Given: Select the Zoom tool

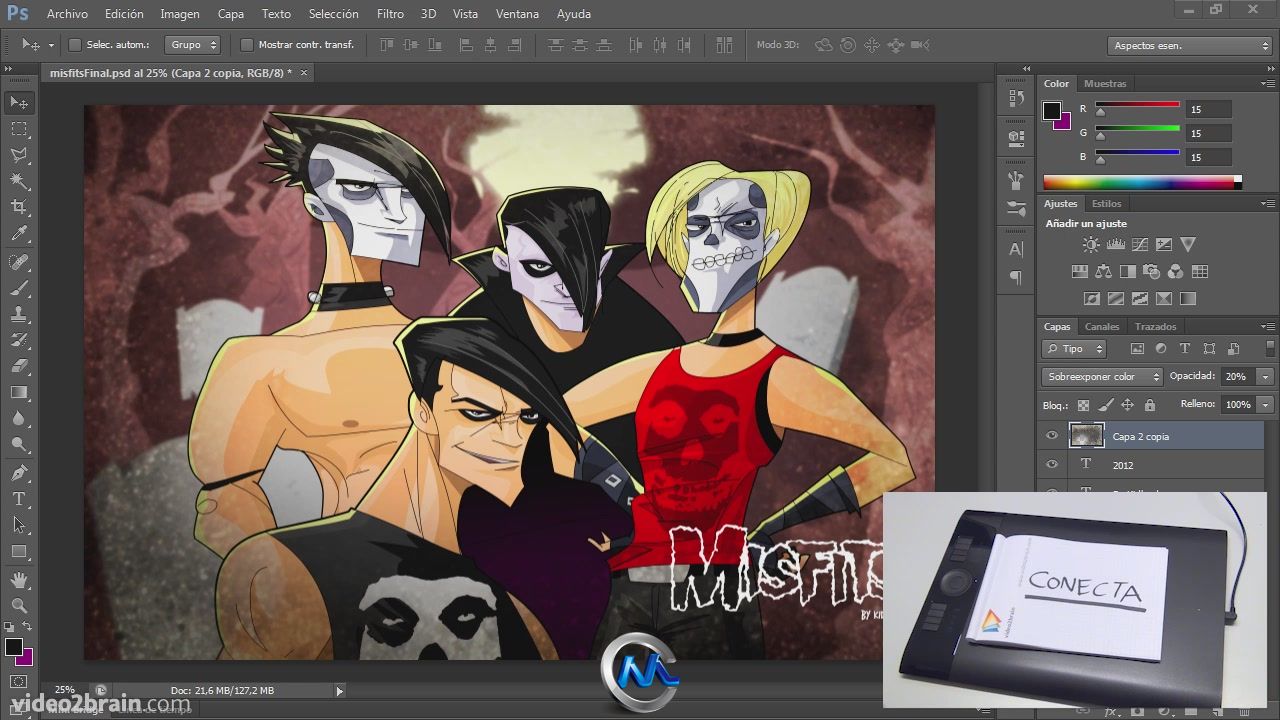Looking at the screenshot, I should (19, 605).
